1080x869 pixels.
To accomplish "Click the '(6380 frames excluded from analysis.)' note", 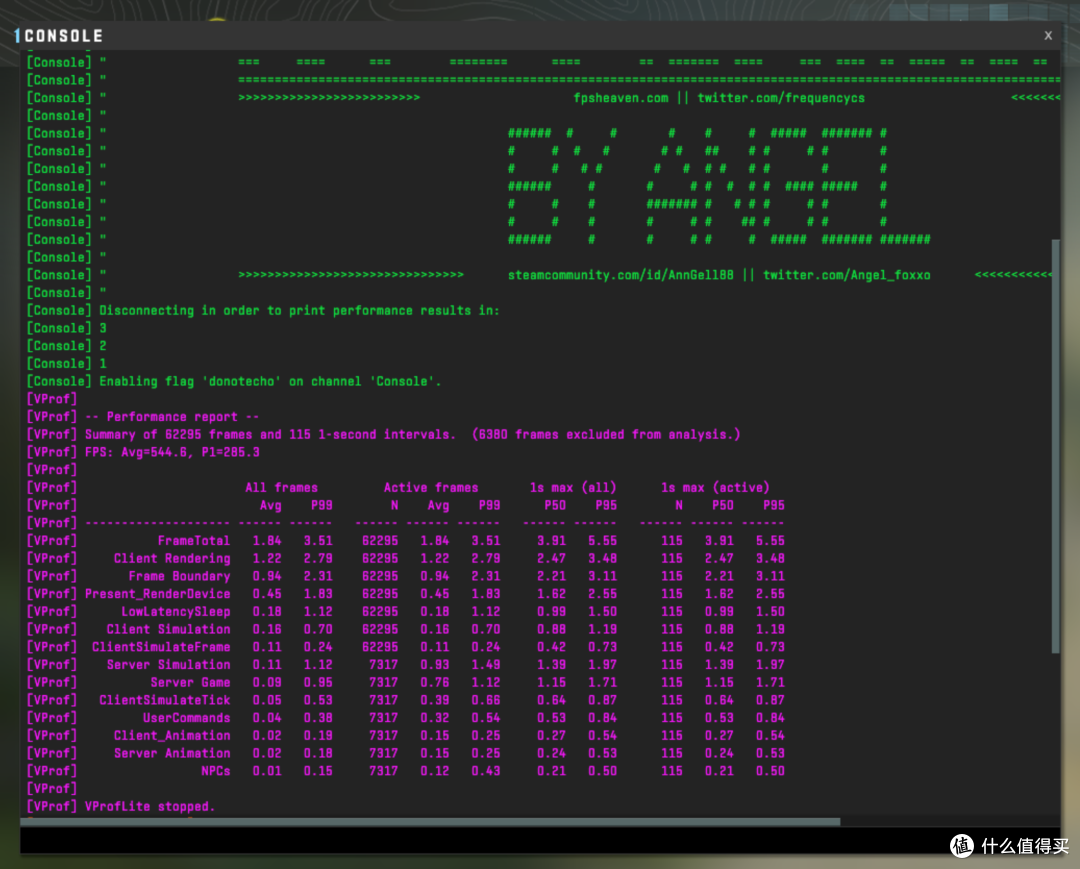I will coord(606,434).
